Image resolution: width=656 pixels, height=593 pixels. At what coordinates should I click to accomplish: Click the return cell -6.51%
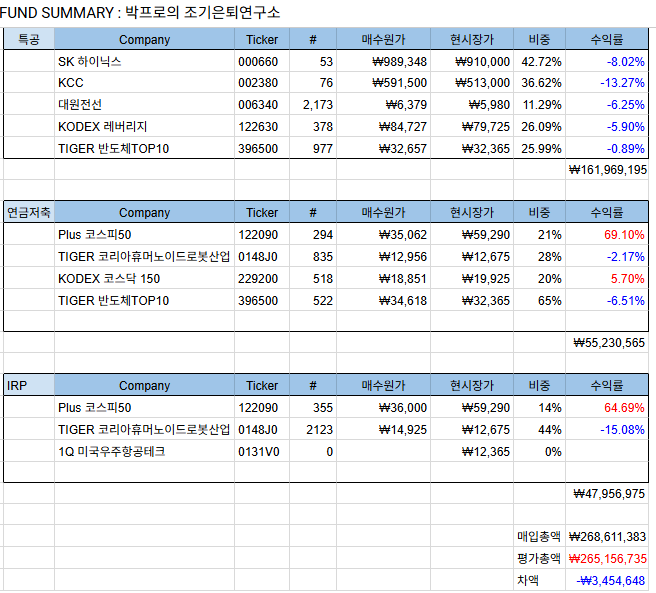click(x=607, y=300)
